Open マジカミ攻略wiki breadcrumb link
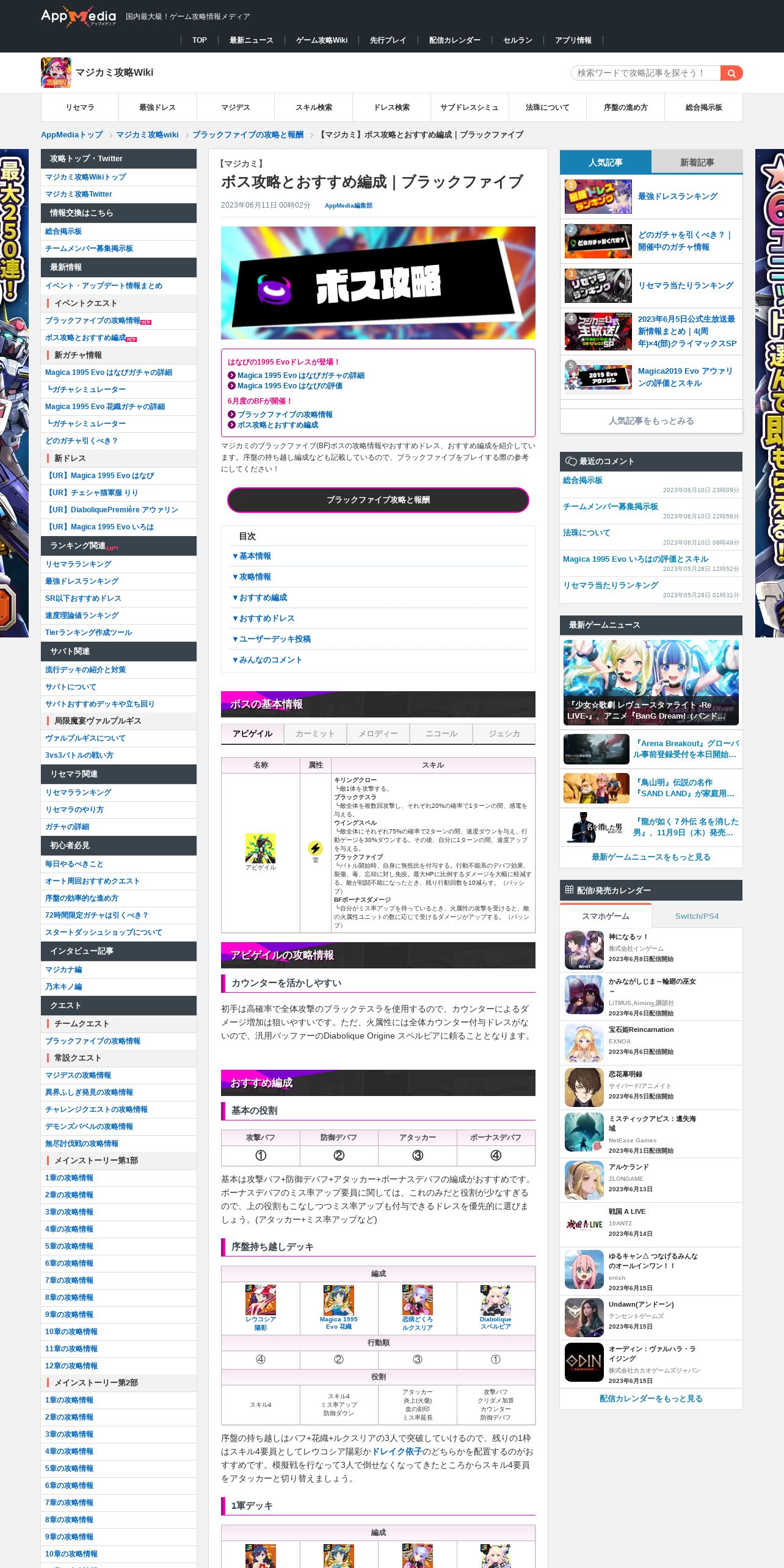 [x=147, y=135]
